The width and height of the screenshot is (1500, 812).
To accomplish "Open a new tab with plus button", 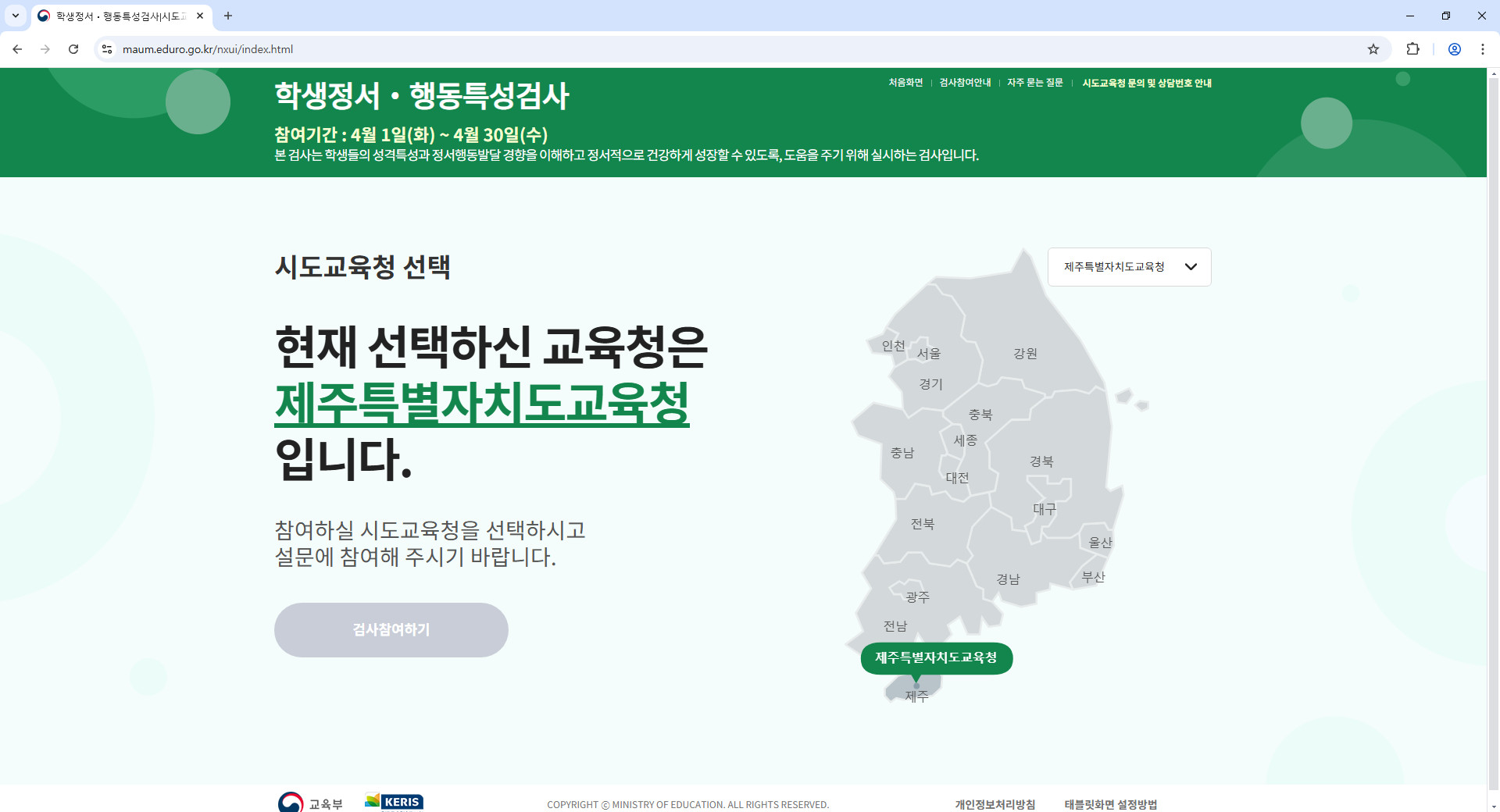I will point(228,16).
